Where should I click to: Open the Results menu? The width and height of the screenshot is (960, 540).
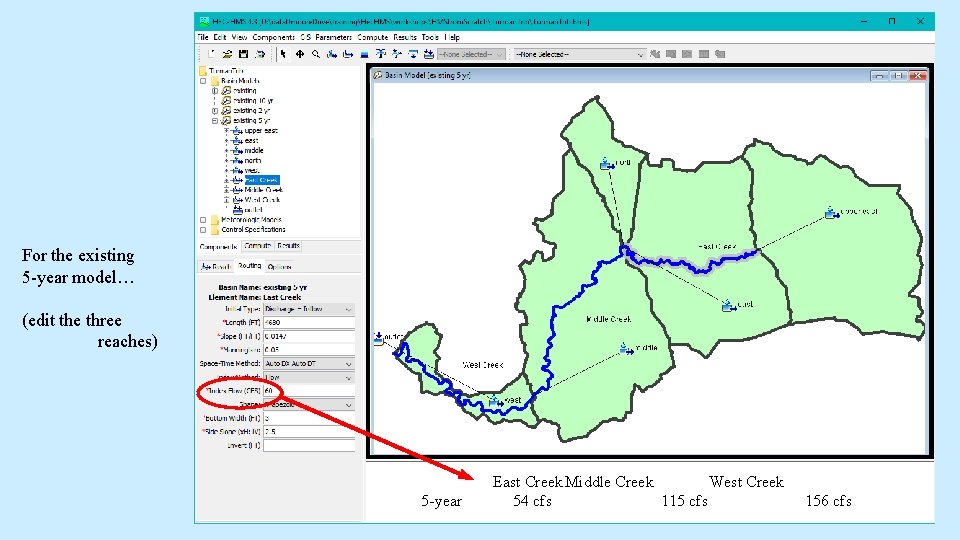[x=405, y=37]
